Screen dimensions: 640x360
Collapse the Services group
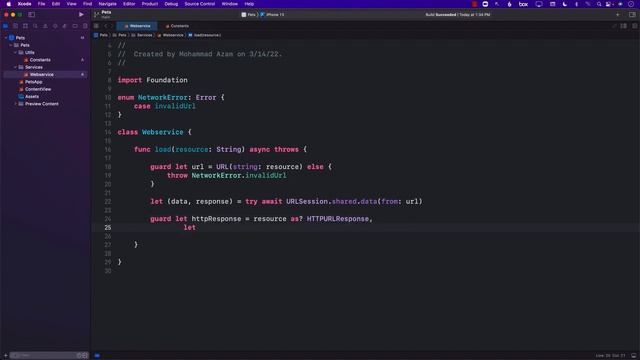16,67
